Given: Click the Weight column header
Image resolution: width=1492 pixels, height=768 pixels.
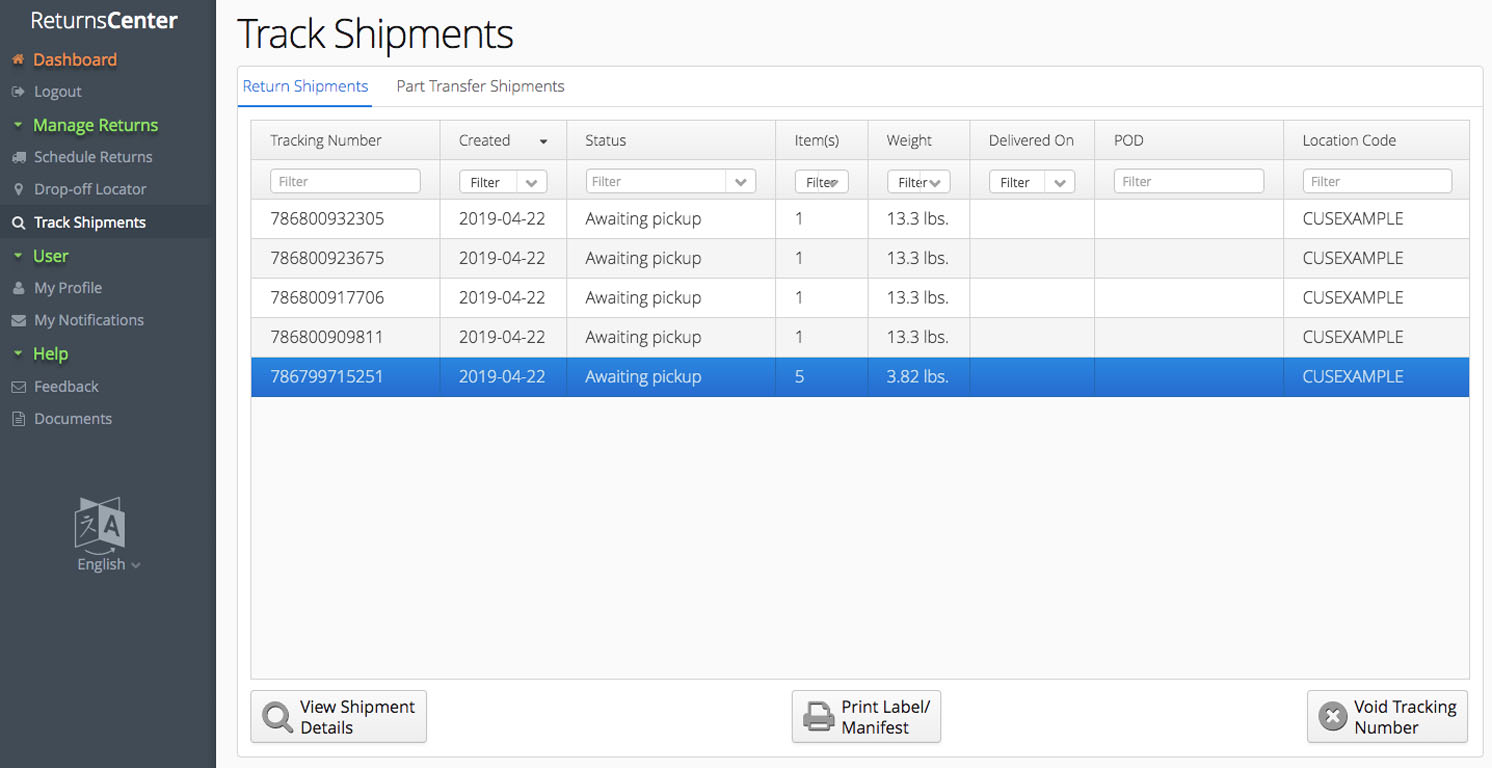Looking at the screenshot, I should tap(918, 141).
